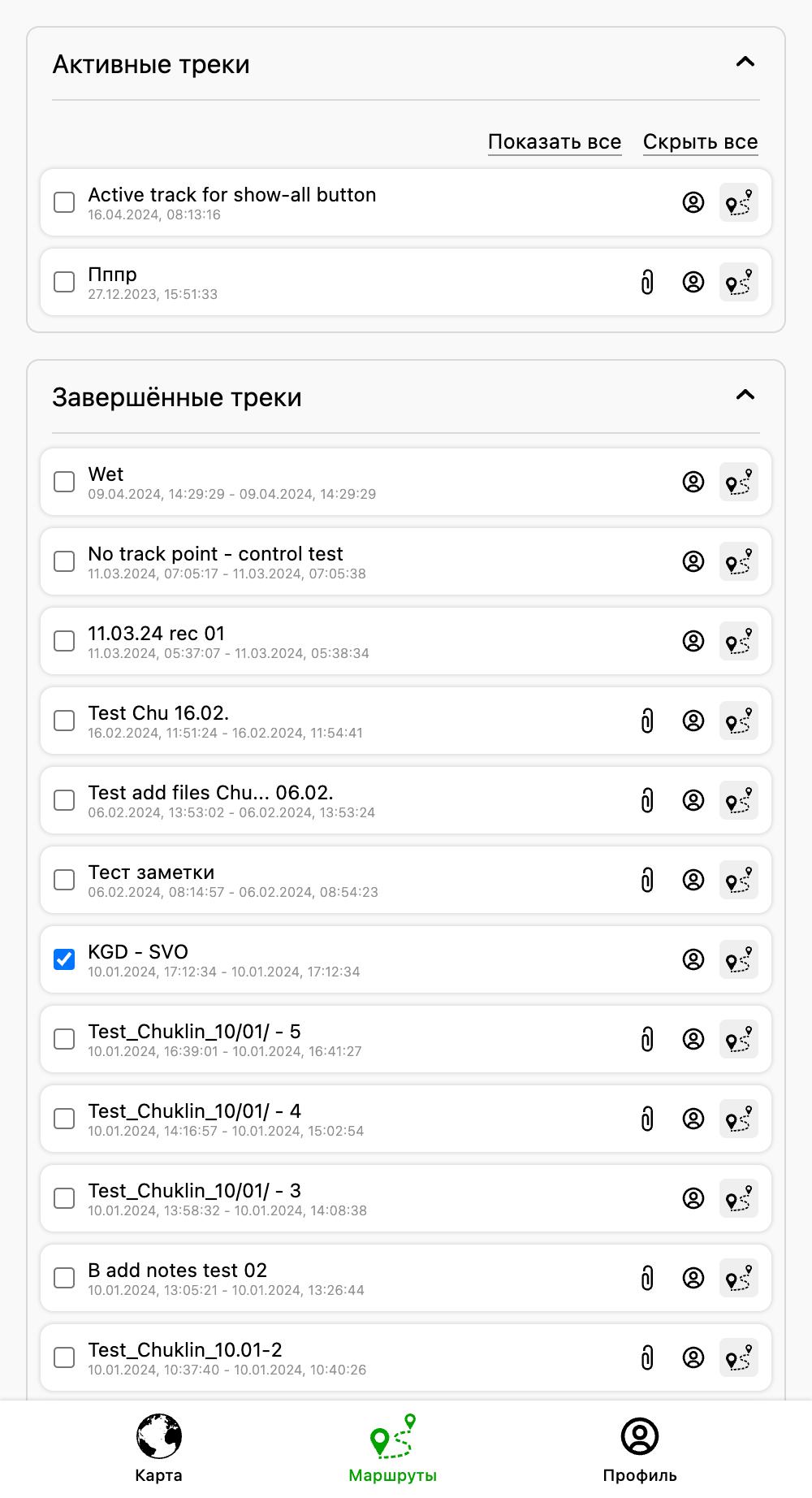This screenshot has height=1498, width=812.
Task: Open paperclip on Test add files Chu... 06.02.
Action: tap(647, 800)
